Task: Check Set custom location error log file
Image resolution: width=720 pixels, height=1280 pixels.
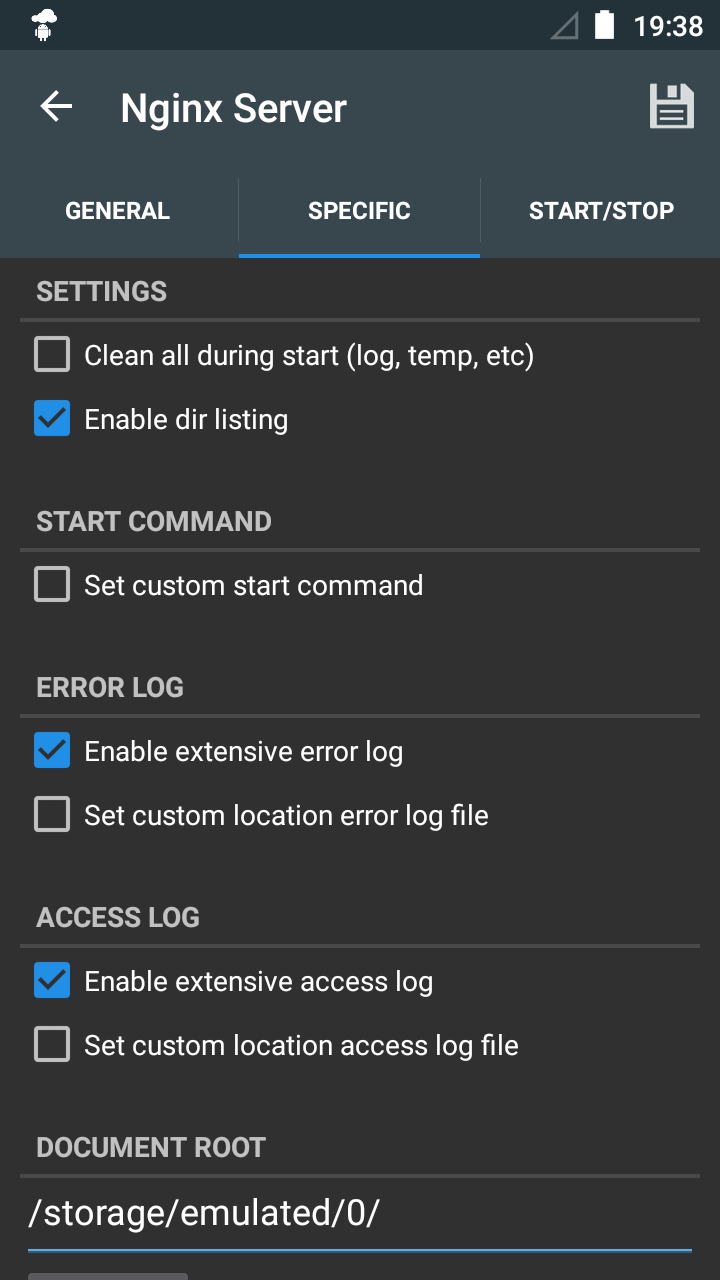Action: coord(52,814)
